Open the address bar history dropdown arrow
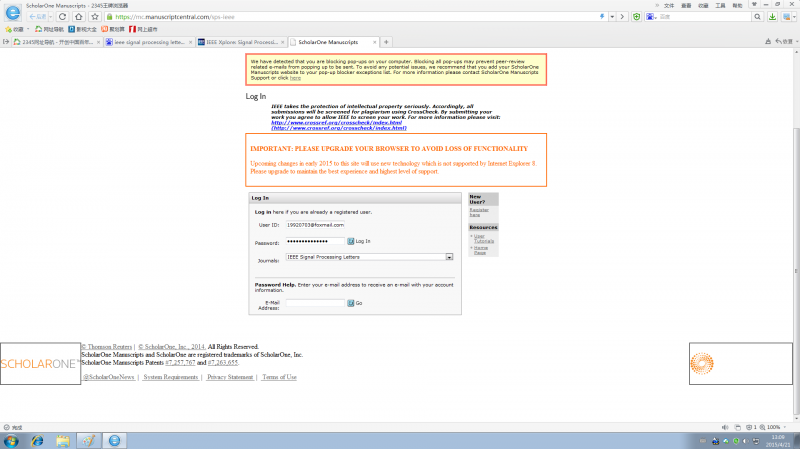This screenshot has width=800, height=449. coord(612,17)
